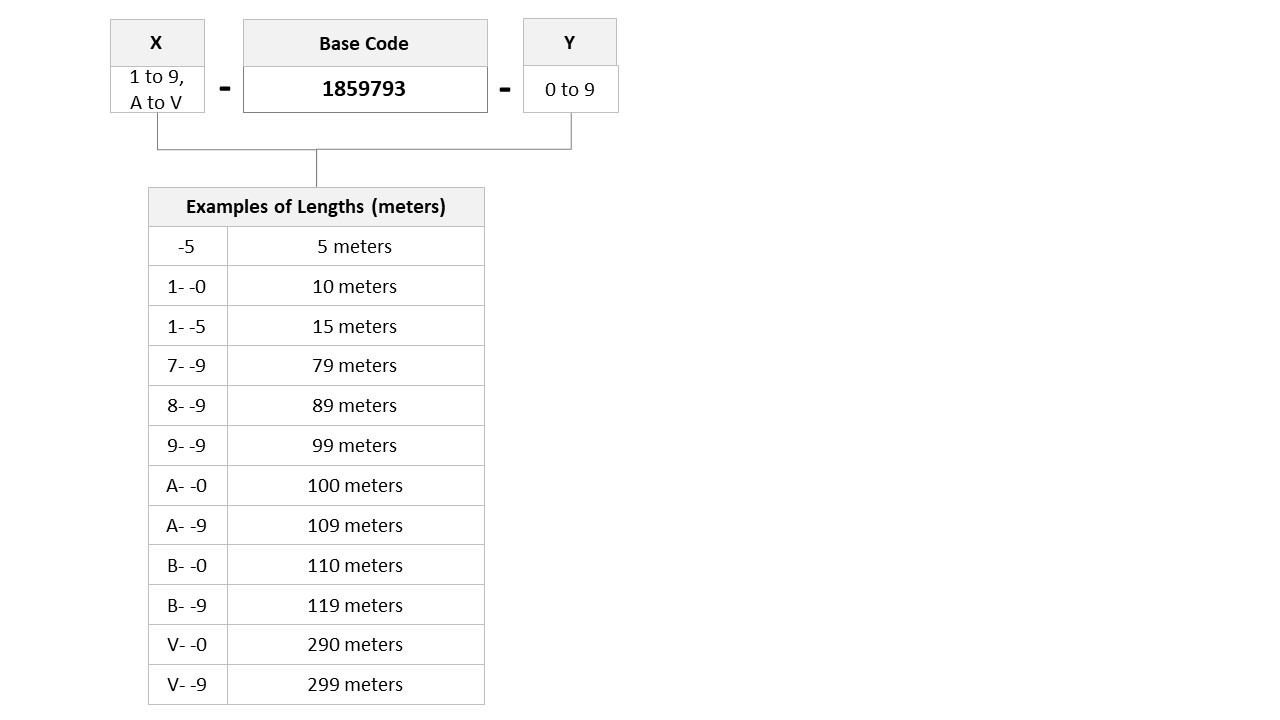Screen dimensions: 1280x720
Task: Select the '9- -9' code cell
Action: tap(188, 445)
